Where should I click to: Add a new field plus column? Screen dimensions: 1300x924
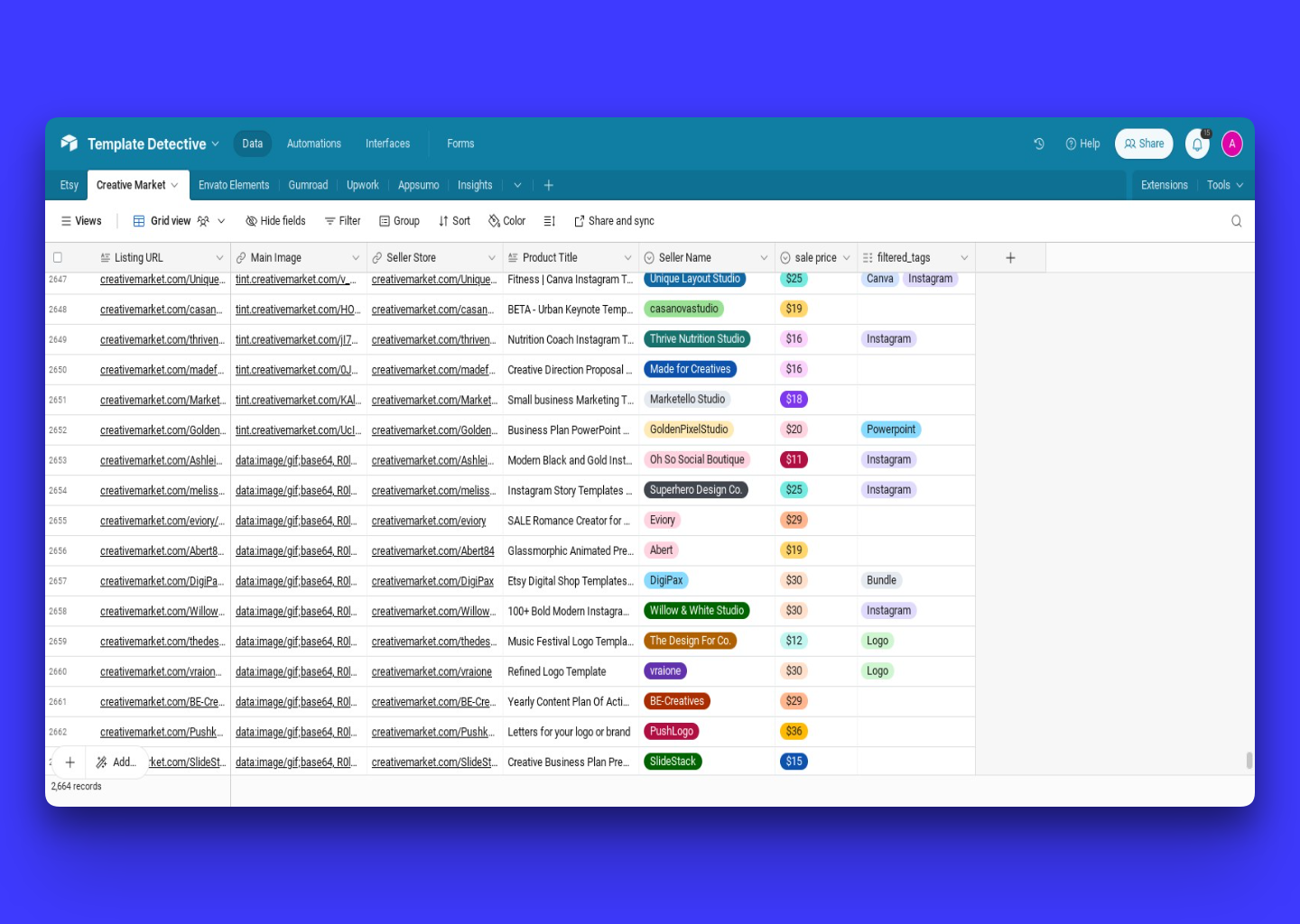click(1010, 258)
